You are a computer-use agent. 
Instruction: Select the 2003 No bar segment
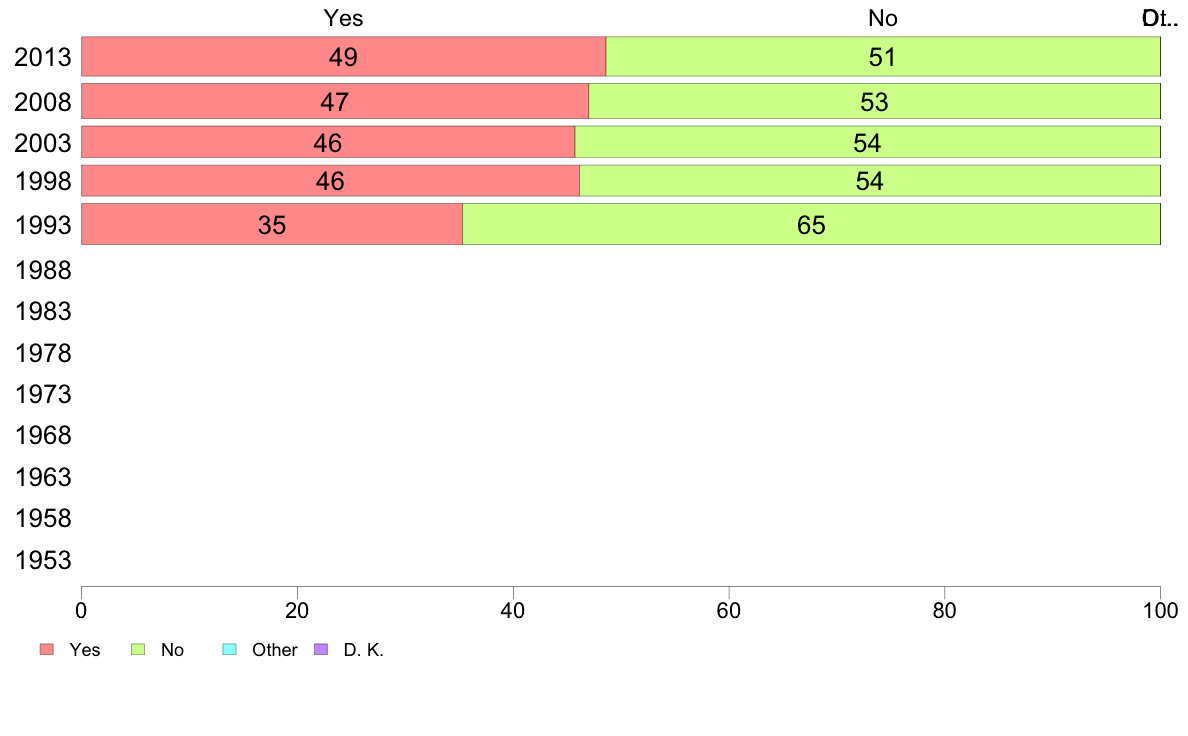[x=868, y=143]
